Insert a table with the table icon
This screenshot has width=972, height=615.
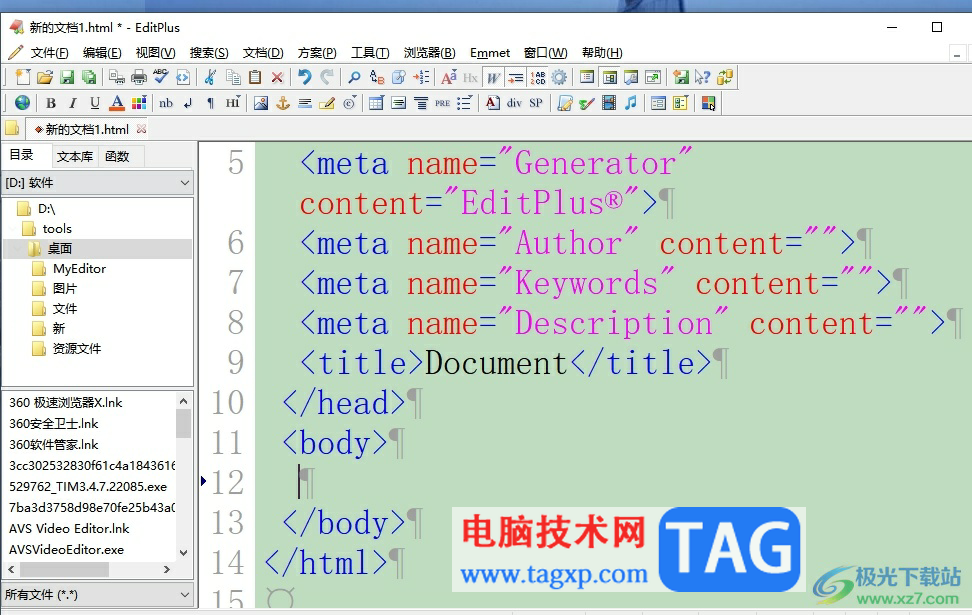pyautogui.click(x=376, y=103)
